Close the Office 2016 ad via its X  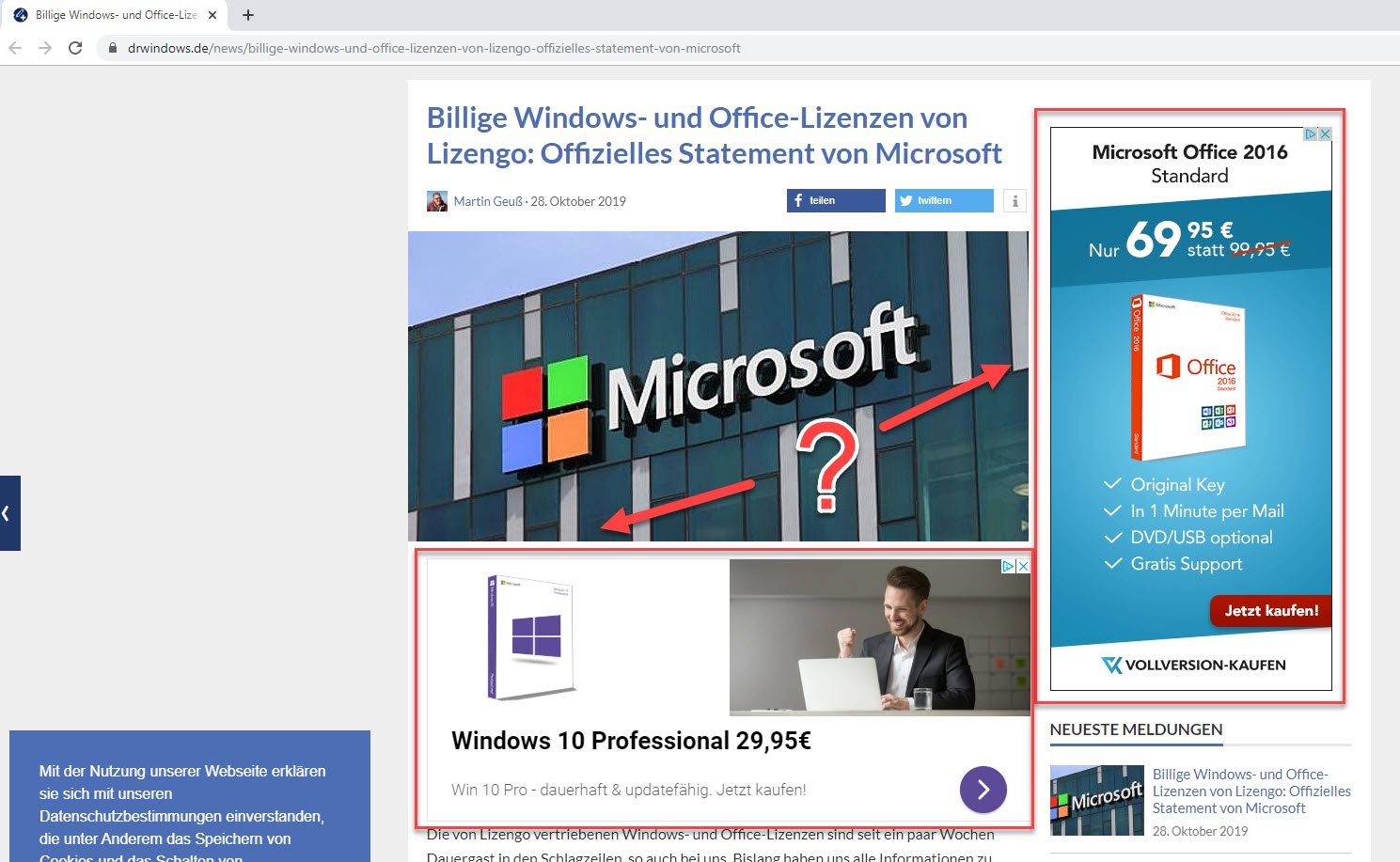coord(1325,133)
